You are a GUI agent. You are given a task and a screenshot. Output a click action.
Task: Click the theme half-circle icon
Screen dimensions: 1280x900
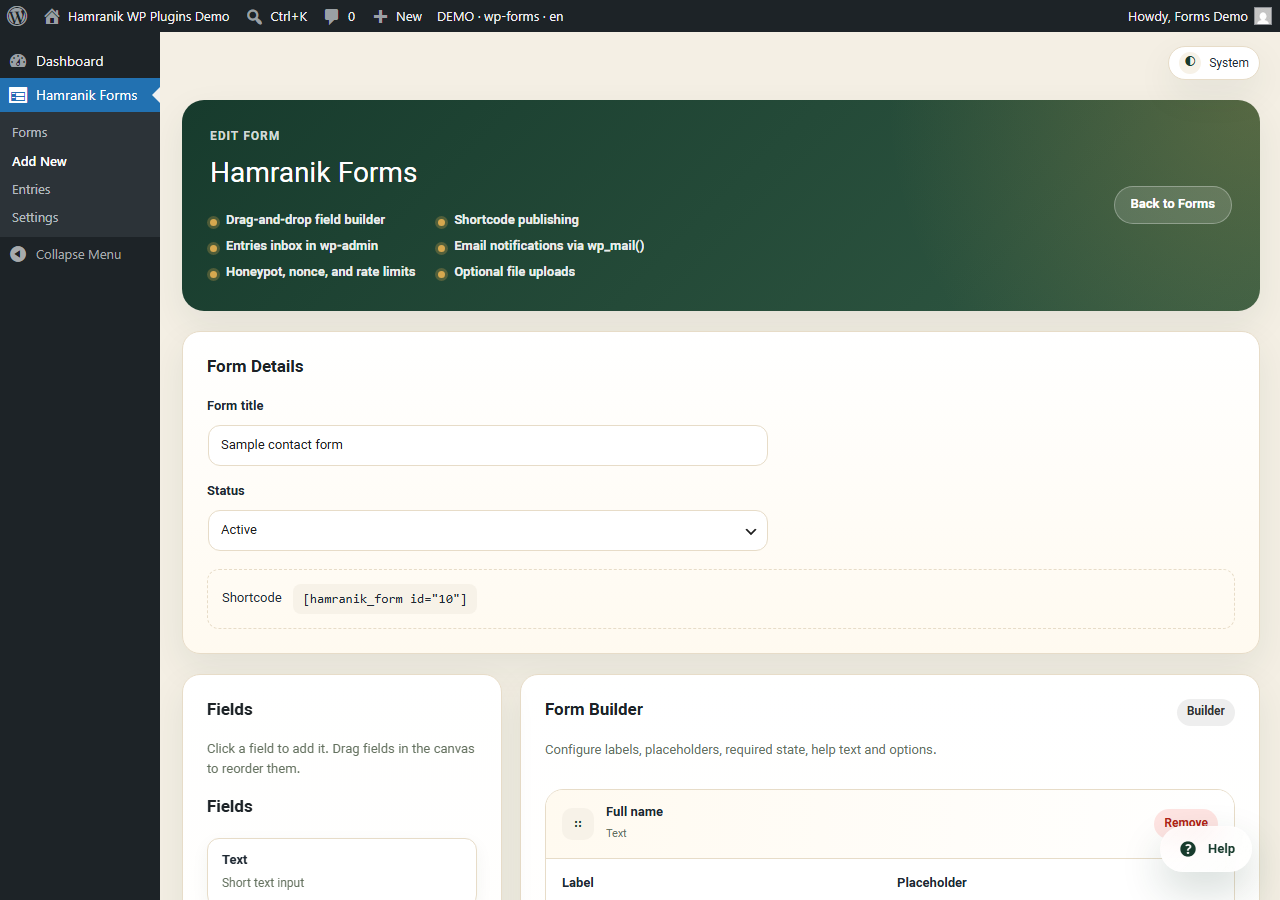(x=1190, y=62)
